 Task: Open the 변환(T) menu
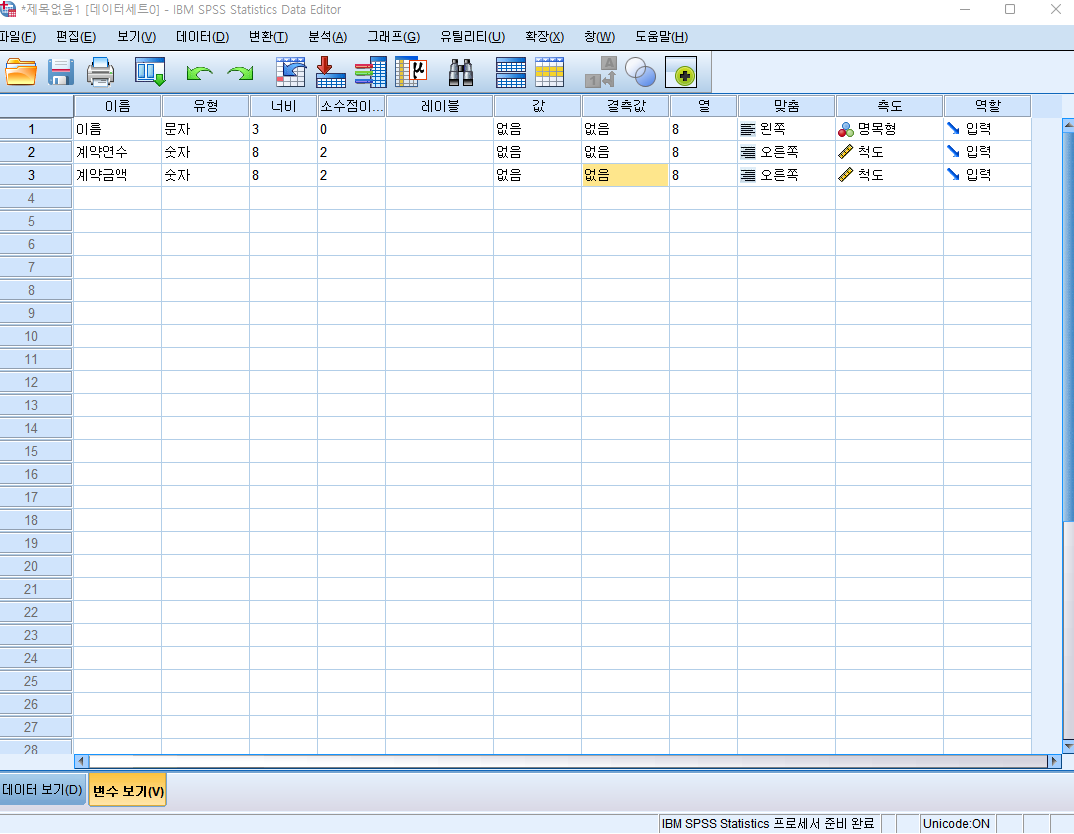click(268, 37)
